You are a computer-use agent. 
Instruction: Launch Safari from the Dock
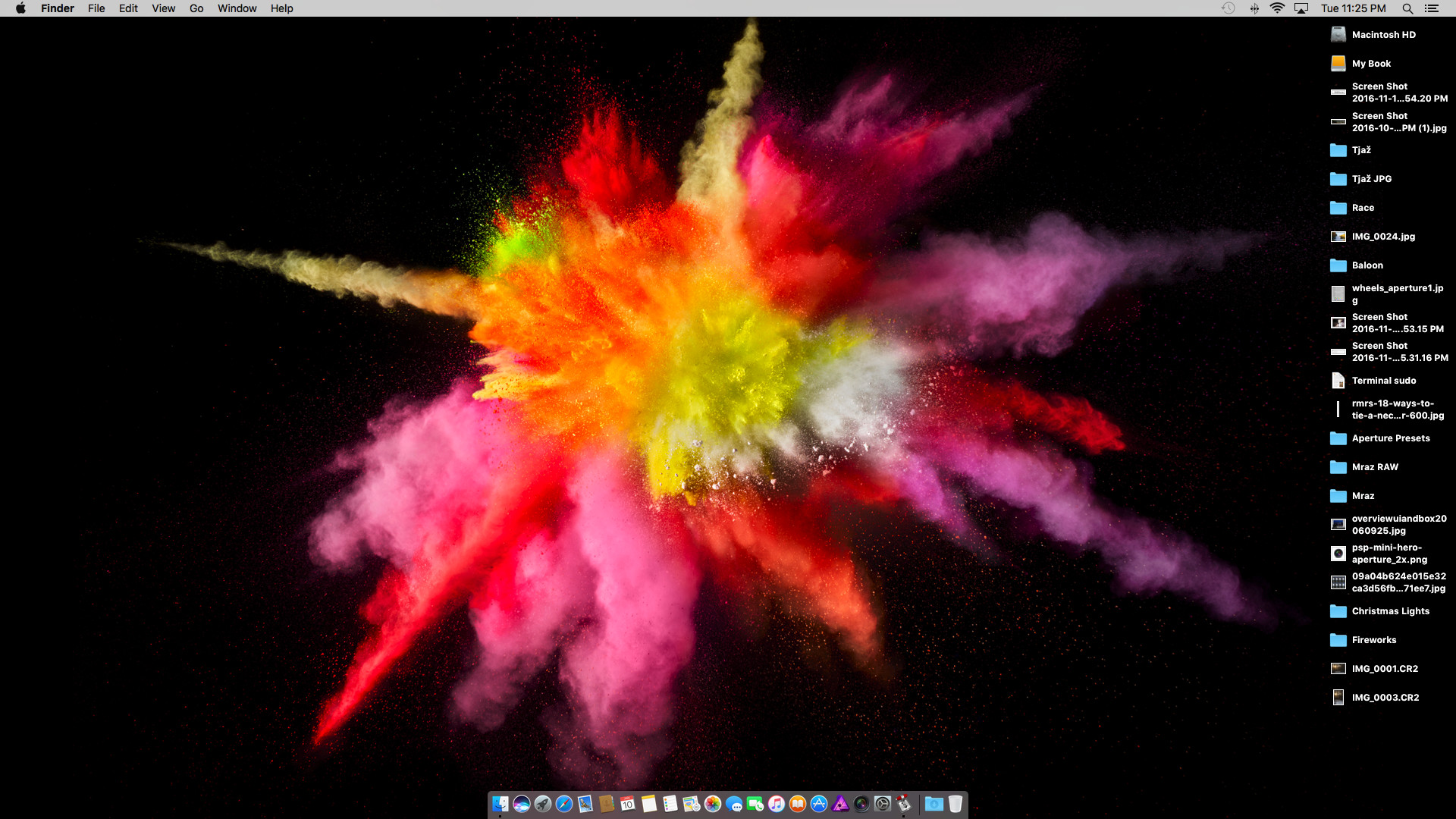click(564, 804)
